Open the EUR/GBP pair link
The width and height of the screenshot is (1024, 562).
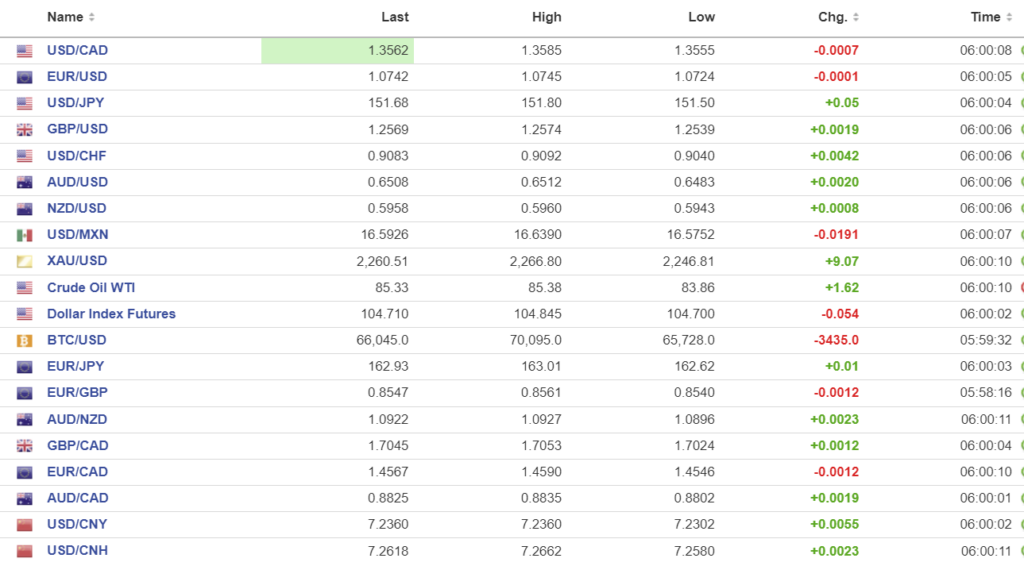click(77, 393)
